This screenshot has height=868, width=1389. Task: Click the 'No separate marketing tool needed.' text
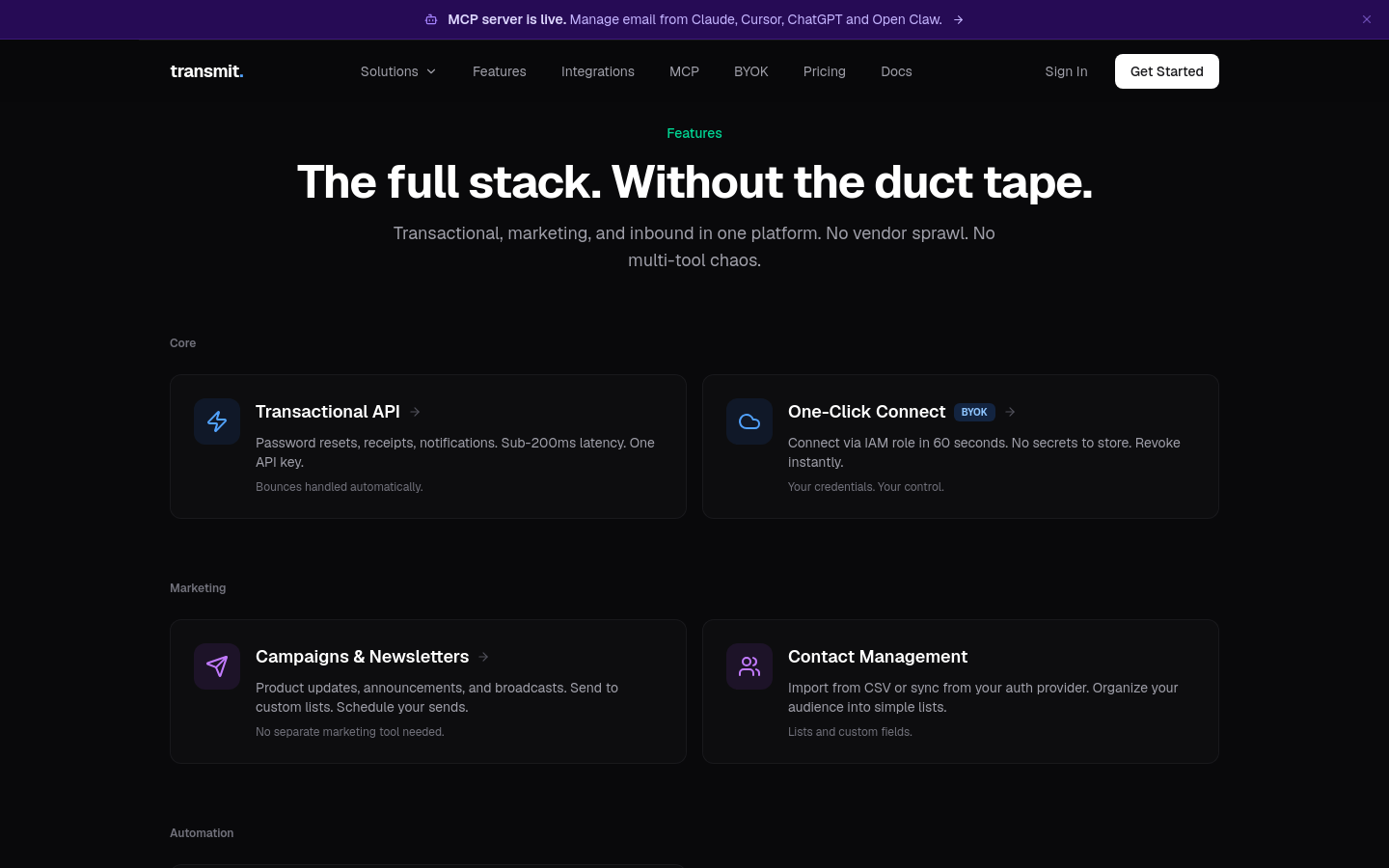(x=350, y=732)
